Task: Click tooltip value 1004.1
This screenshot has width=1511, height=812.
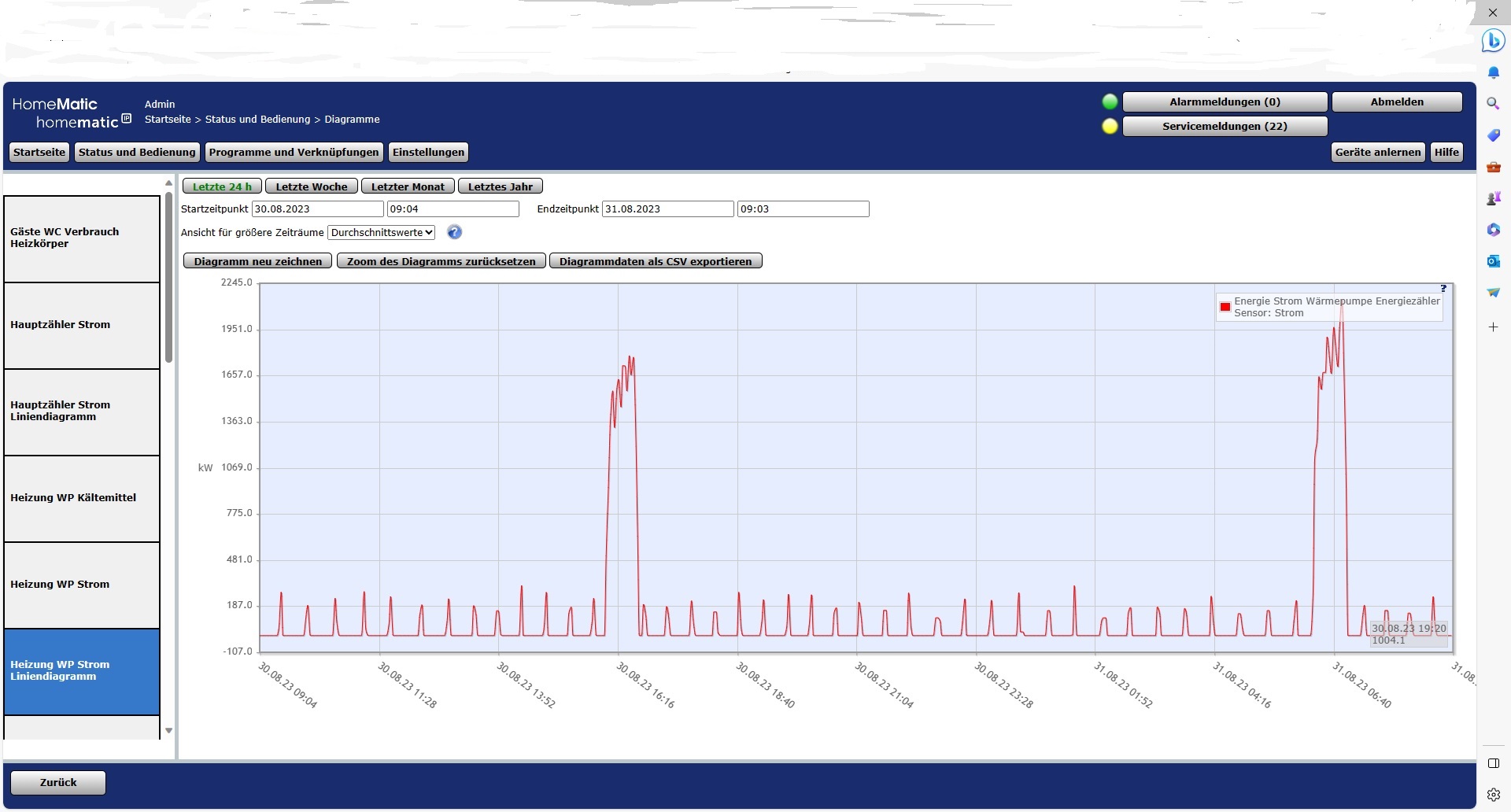Action: click(x=1388, y=640)
